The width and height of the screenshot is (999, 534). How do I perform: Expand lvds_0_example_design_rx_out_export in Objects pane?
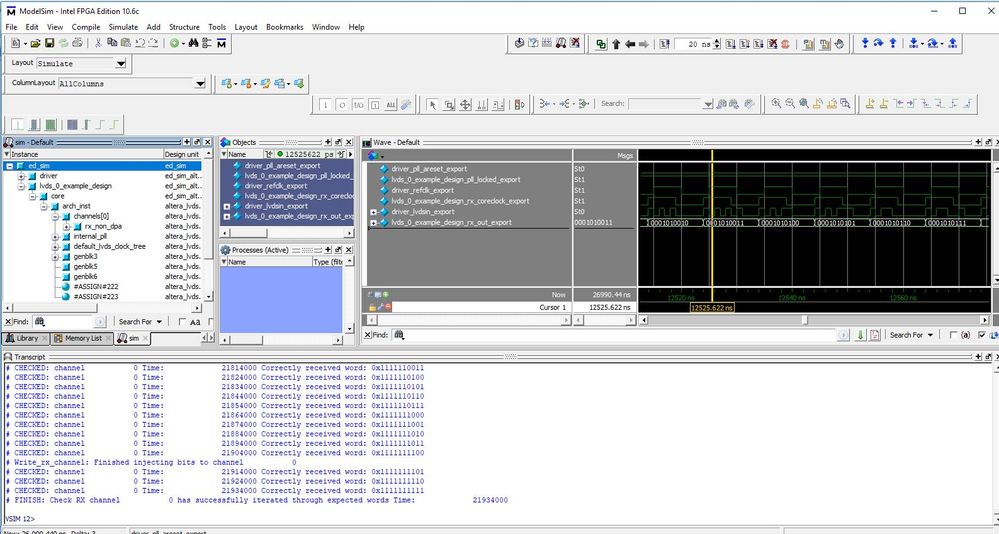pos(227,217)
